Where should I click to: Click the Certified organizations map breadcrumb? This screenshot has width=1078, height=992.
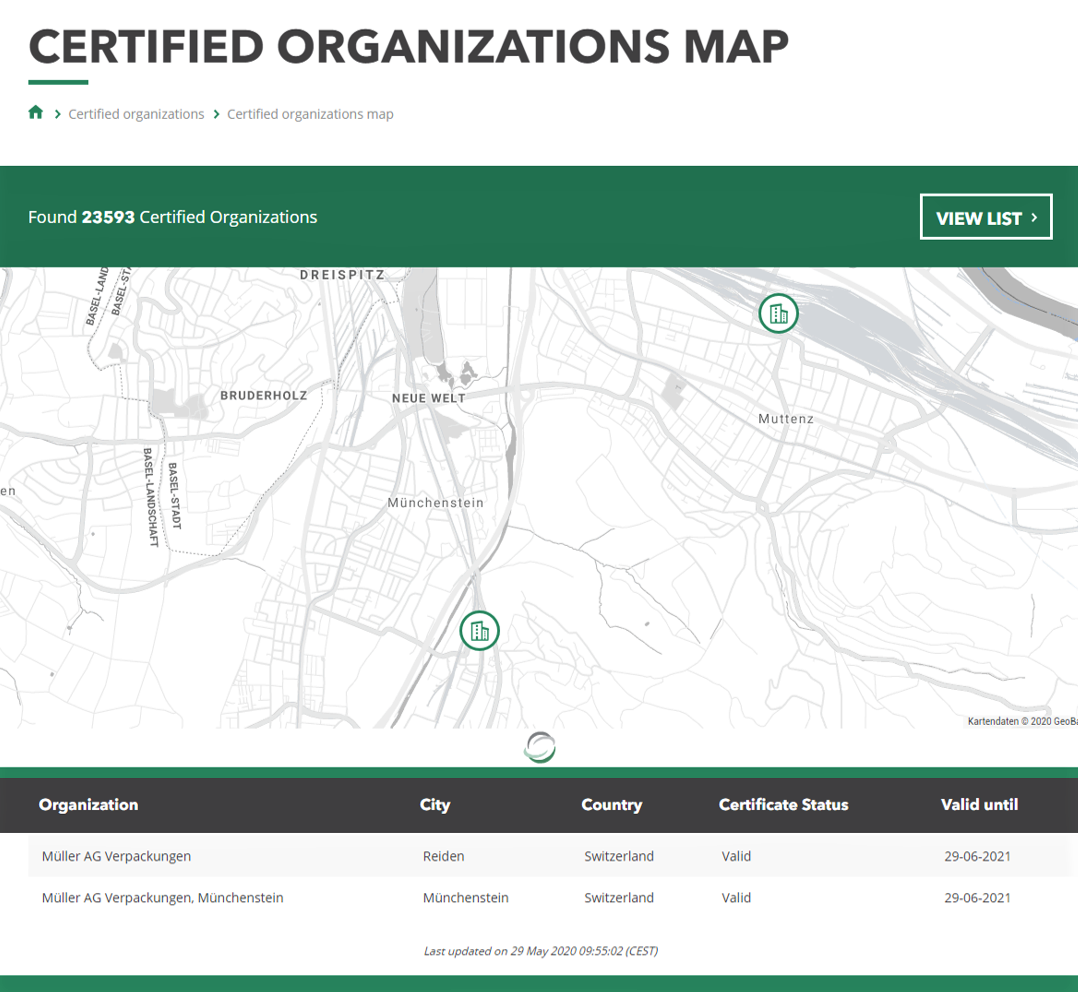310,114
